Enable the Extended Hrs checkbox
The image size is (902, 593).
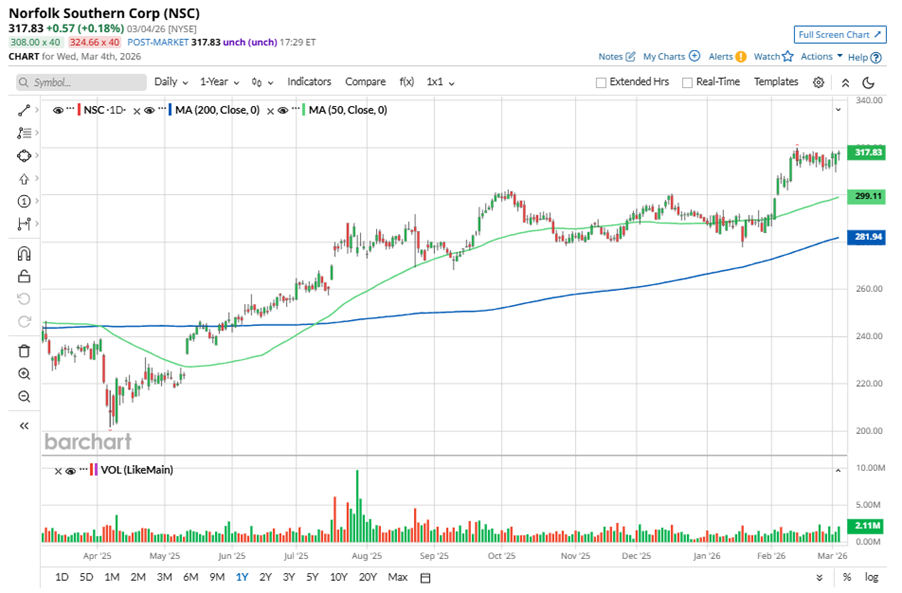point(601,83)
